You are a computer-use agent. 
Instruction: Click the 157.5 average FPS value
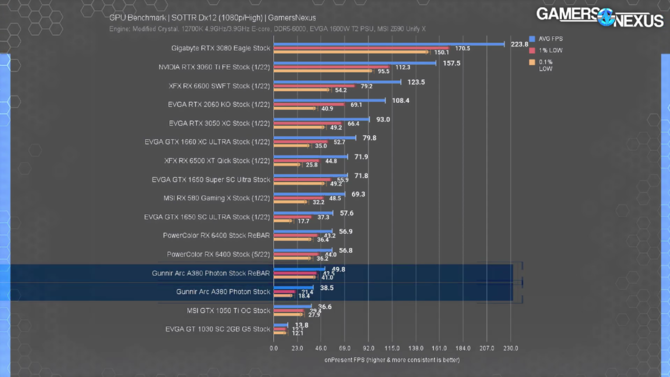(452, 63)
